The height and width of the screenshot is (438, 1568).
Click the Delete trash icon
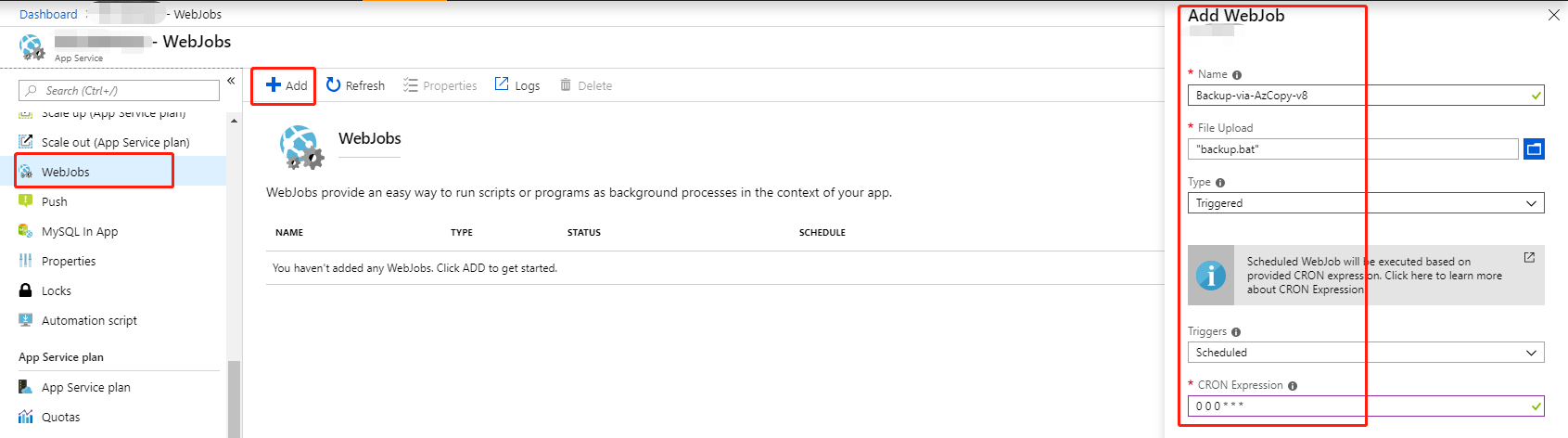(x=566, y=85)
